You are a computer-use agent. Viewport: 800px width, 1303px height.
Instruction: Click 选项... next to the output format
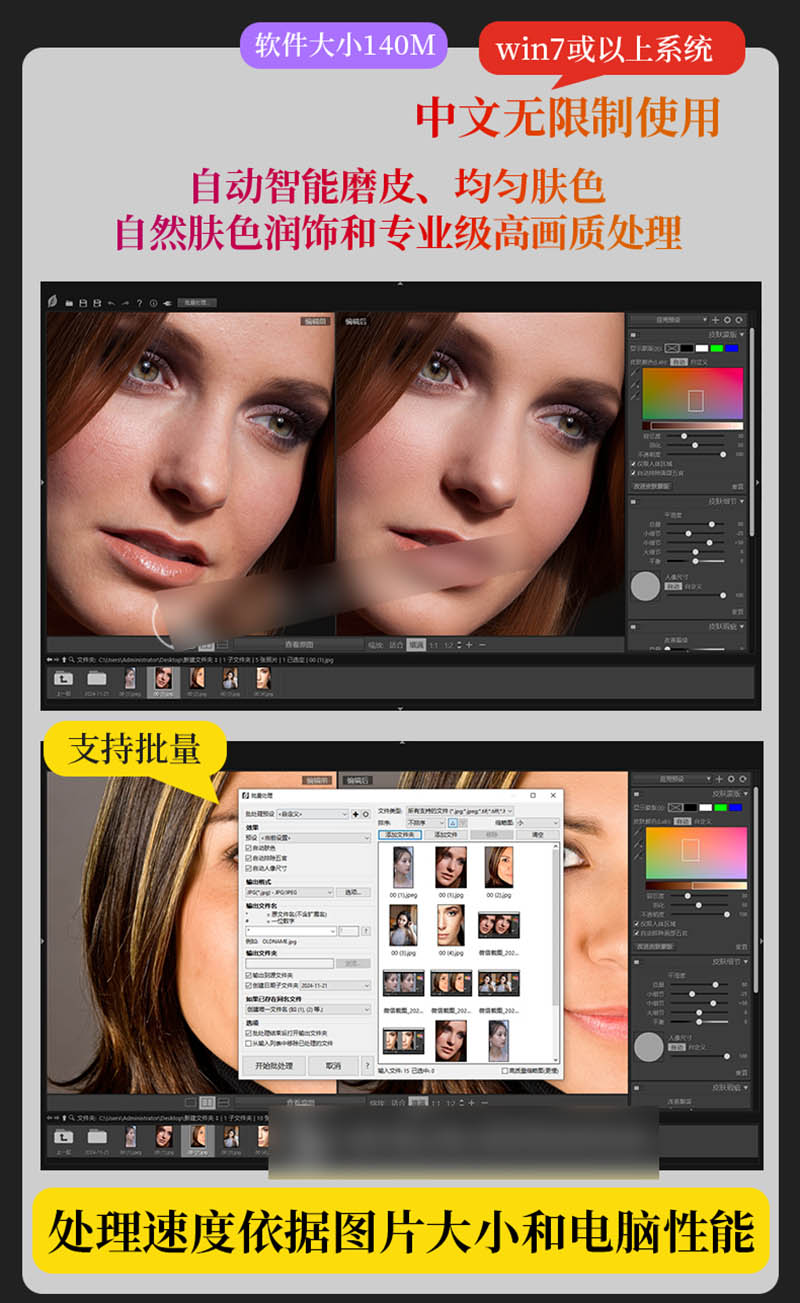pyautogui.click(x=354, y=892)
